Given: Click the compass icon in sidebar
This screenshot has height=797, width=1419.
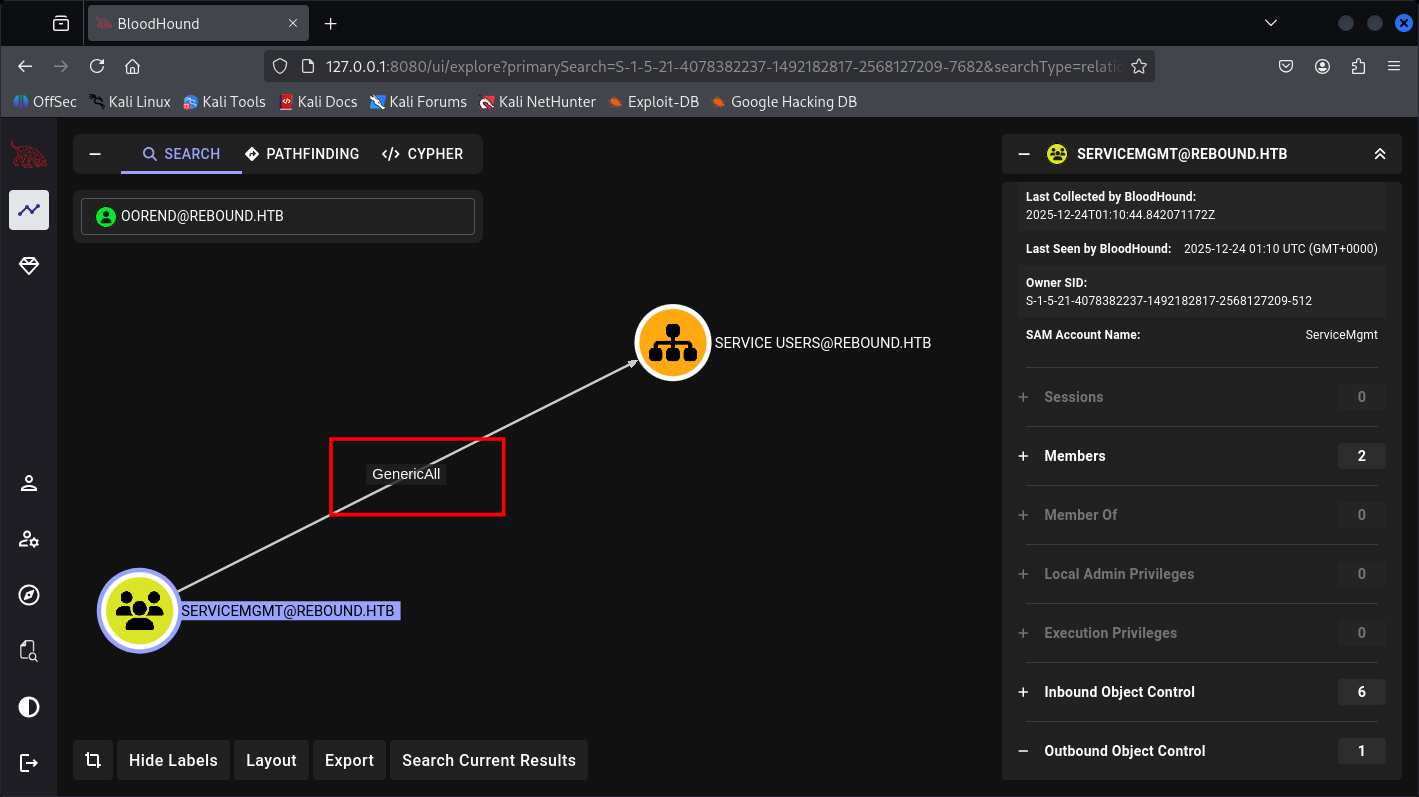Looking at the screenshot, I should pos(29,595).
